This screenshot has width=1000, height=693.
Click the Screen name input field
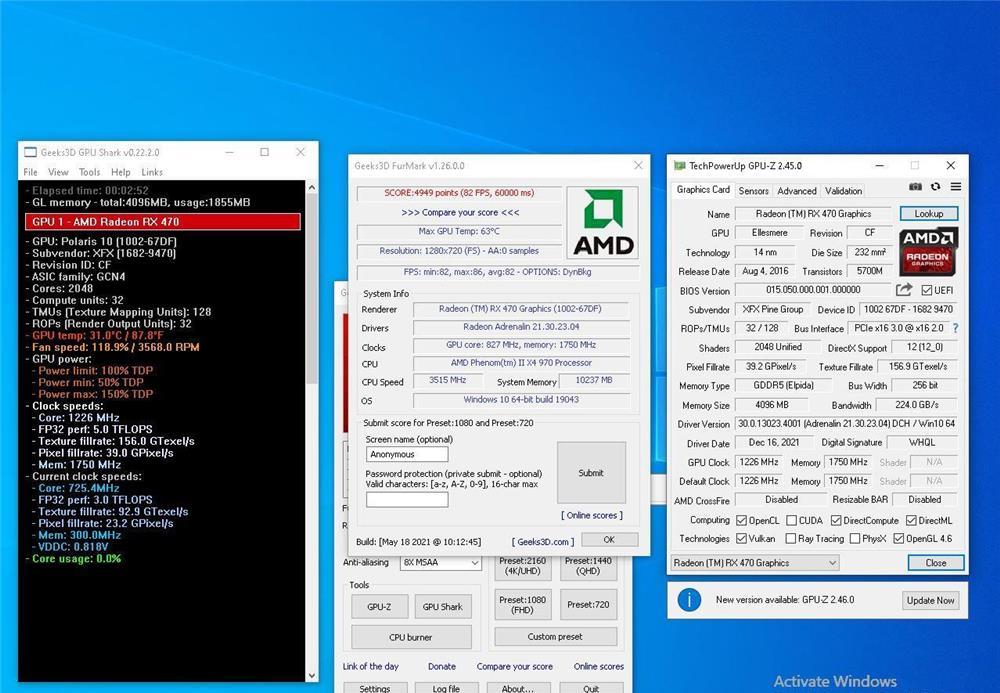[407, 455]
